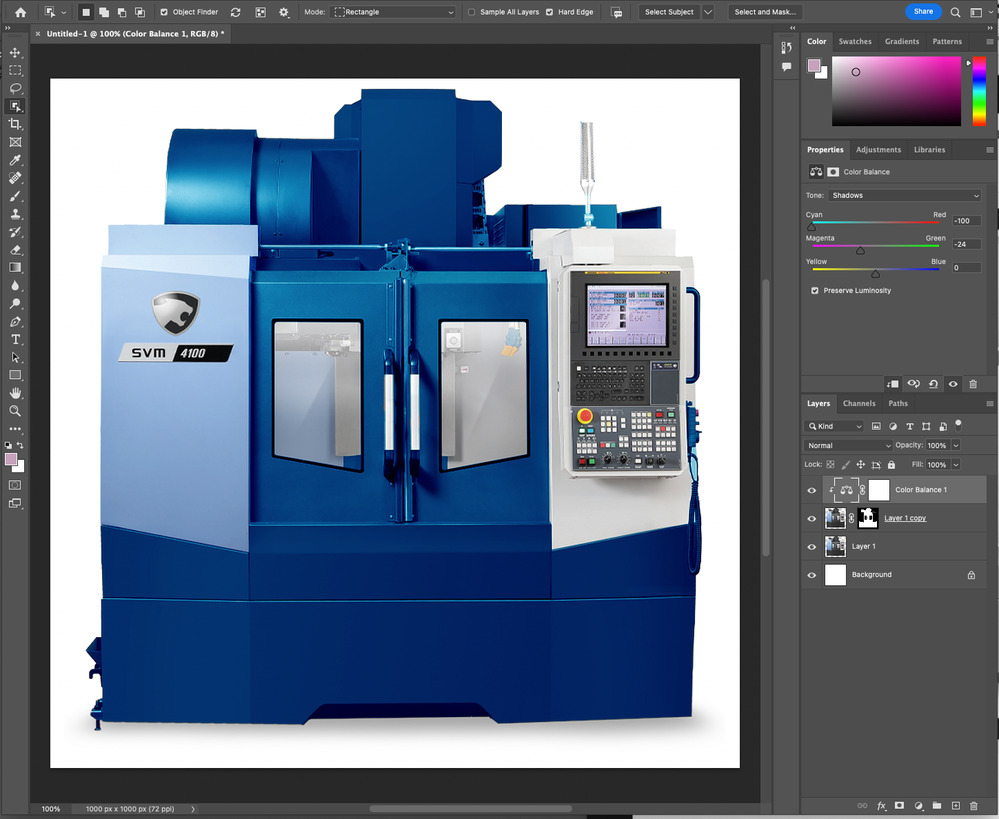Open the Mode dropdown set to Rectangle
Image resolution: width=999 pixels, height=819 pixels.
(x=393, y=12)
